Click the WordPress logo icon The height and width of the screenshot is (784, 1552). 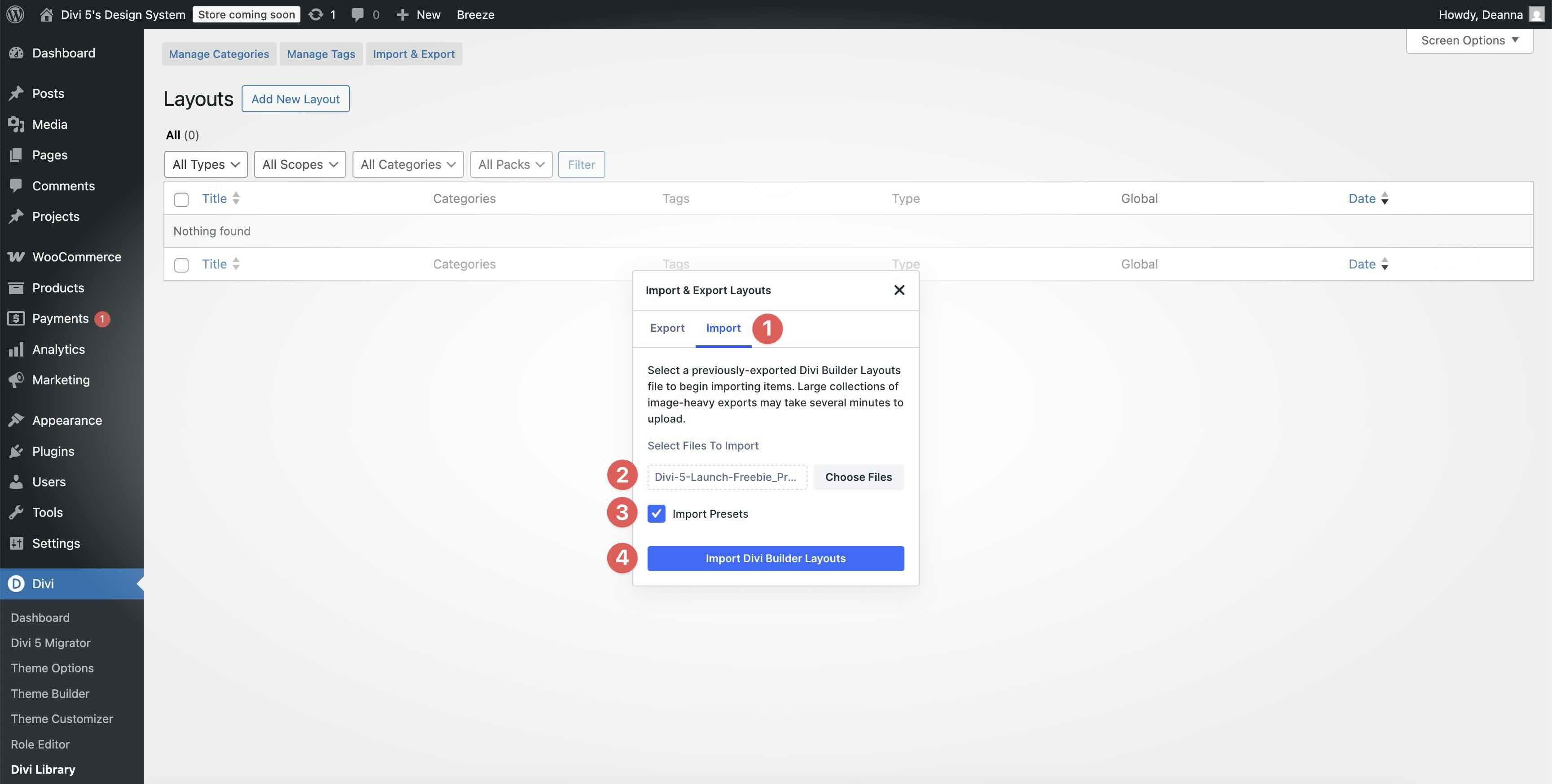(x=16, y=14)
